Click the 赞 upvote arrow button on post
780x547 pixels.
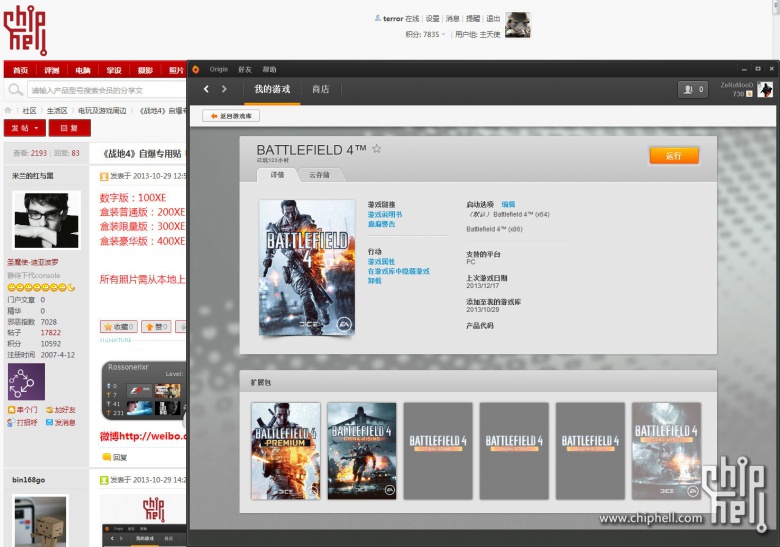[156, 327]
